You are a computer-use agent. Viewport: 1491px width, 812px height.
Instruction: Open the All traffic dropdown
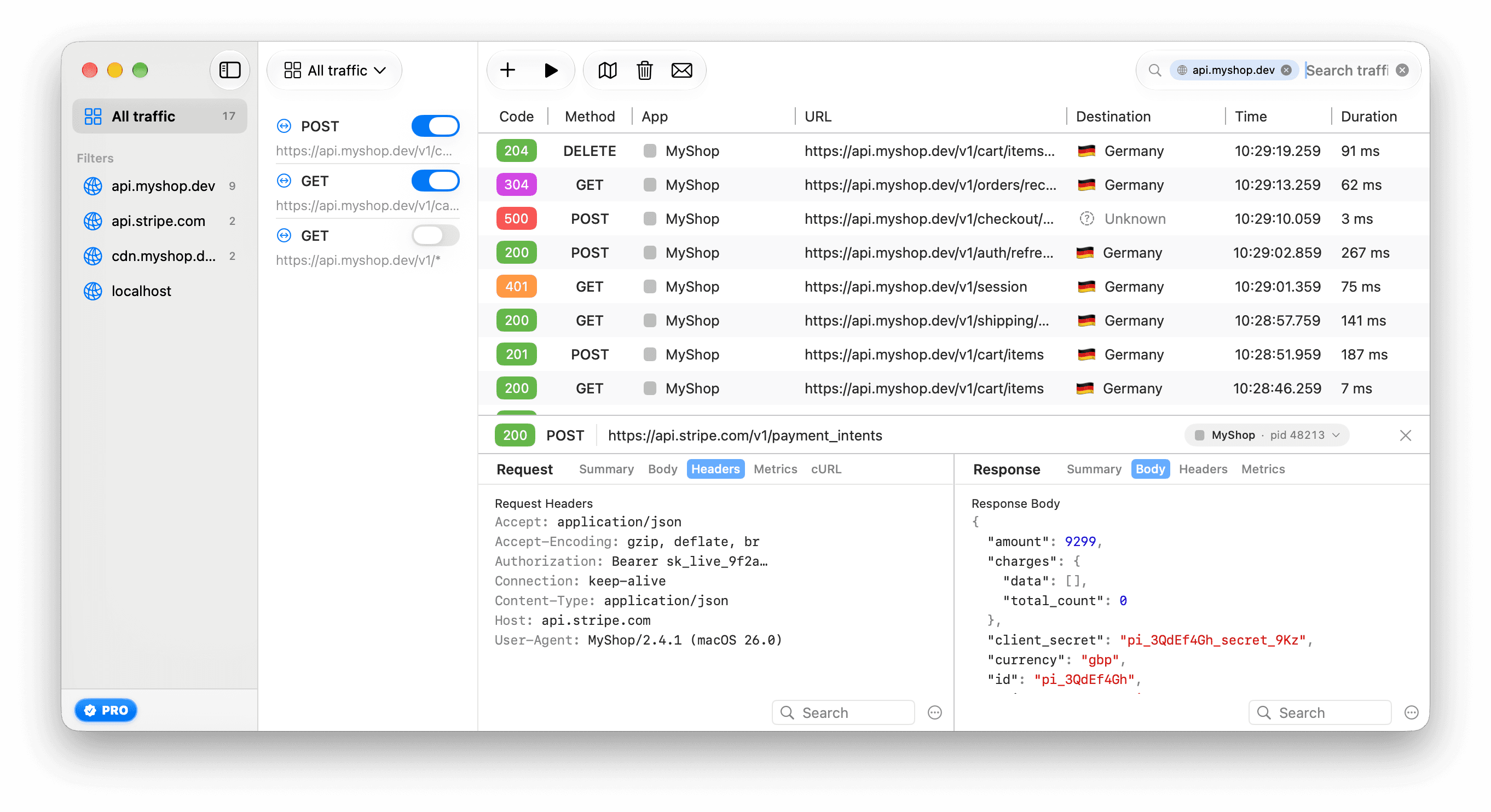coord(334,70)
